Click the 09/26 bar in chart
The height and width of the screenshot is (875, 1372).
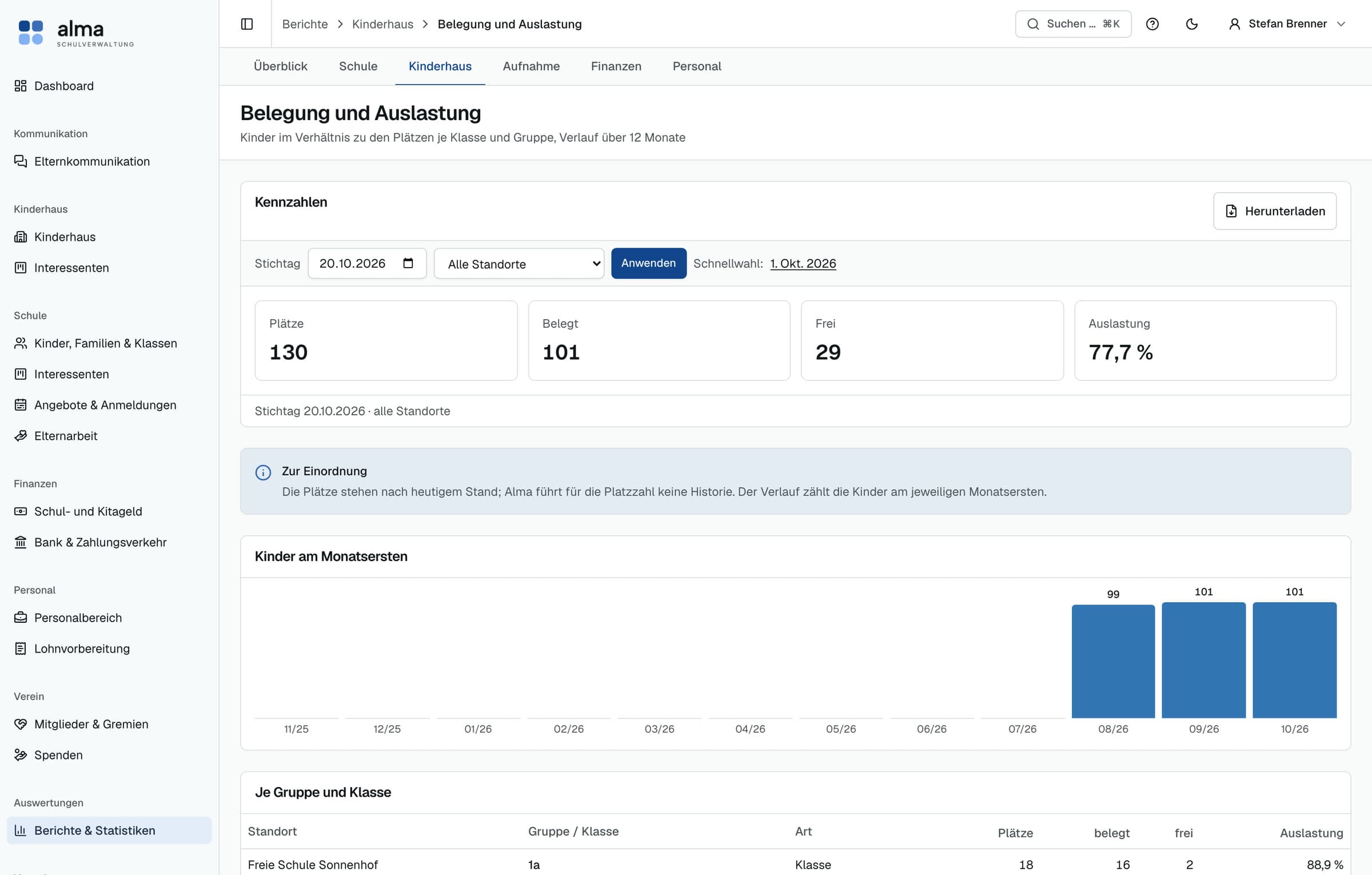click(x=1204, y=660)
